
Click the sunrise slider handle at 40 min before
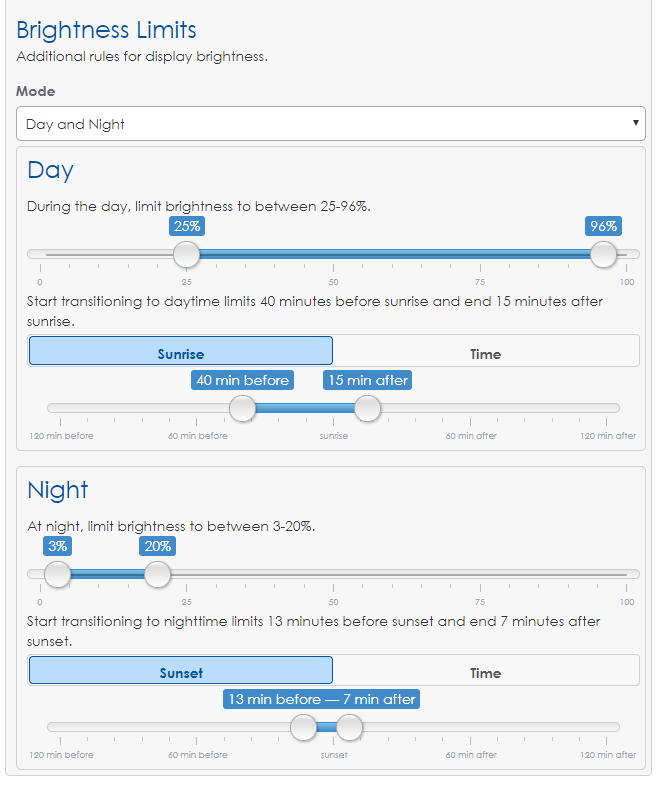[242, 408]
